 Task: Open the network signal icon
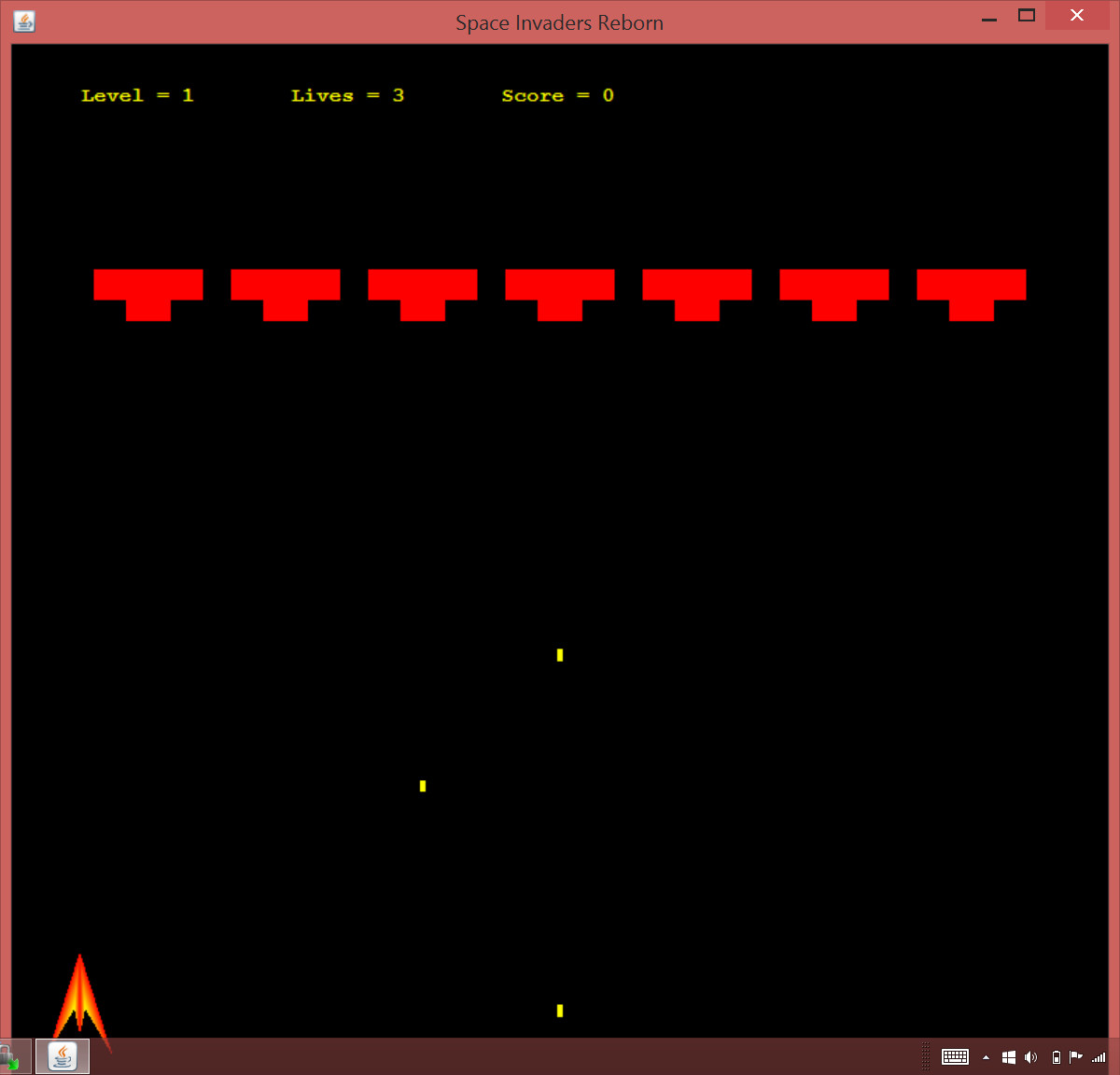click(1099, 1057)
